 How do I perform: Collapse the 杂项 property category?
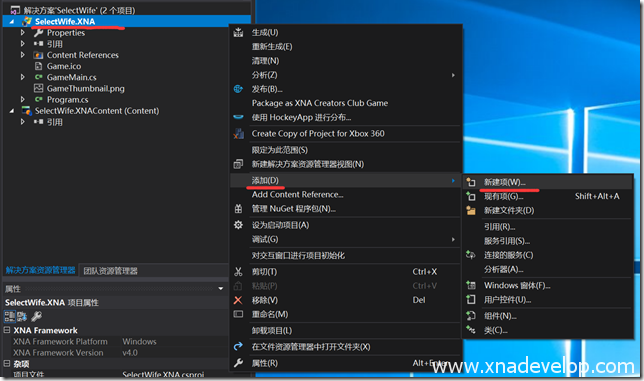(x=7, y=363)
